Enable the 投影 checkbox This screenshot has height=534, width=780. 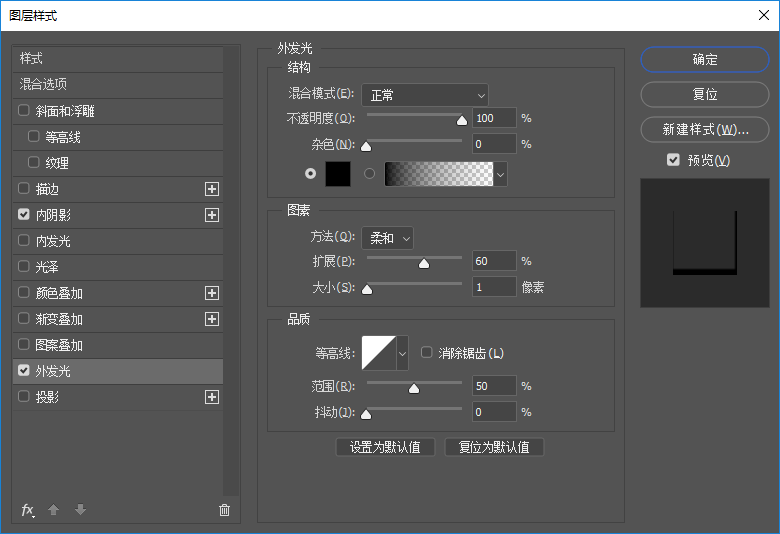coord(23,397)
